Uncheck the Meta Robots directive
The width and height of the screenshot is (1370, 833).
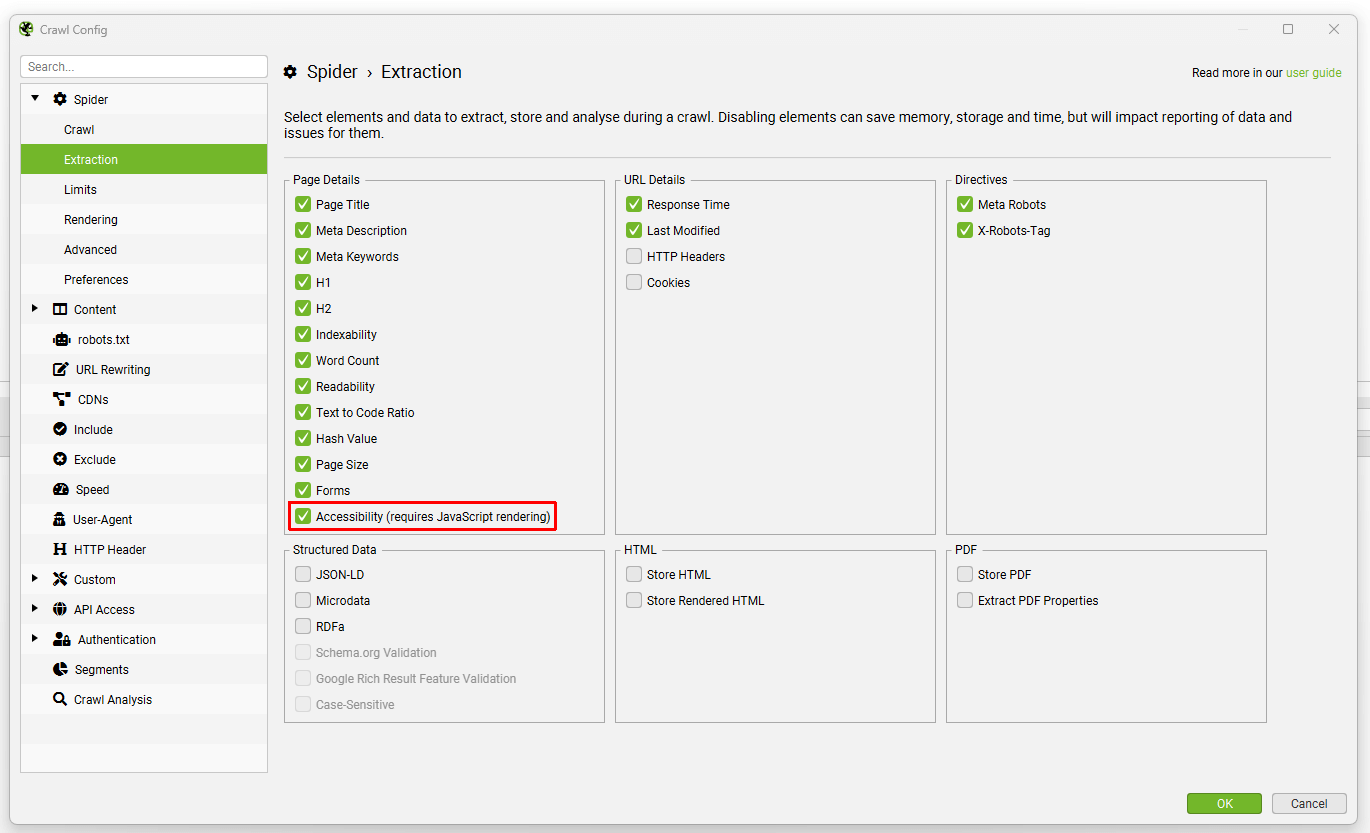[964, 204]
